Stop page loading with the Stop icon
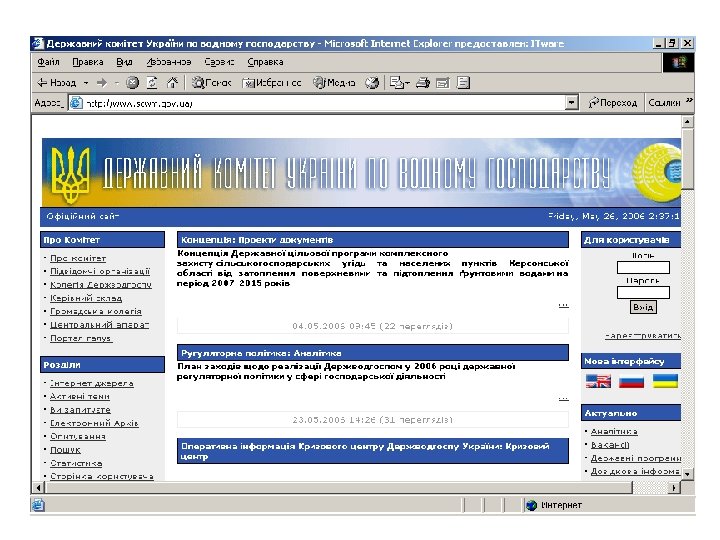Screen dimensions: 720x540 click(x=132, y=83)
